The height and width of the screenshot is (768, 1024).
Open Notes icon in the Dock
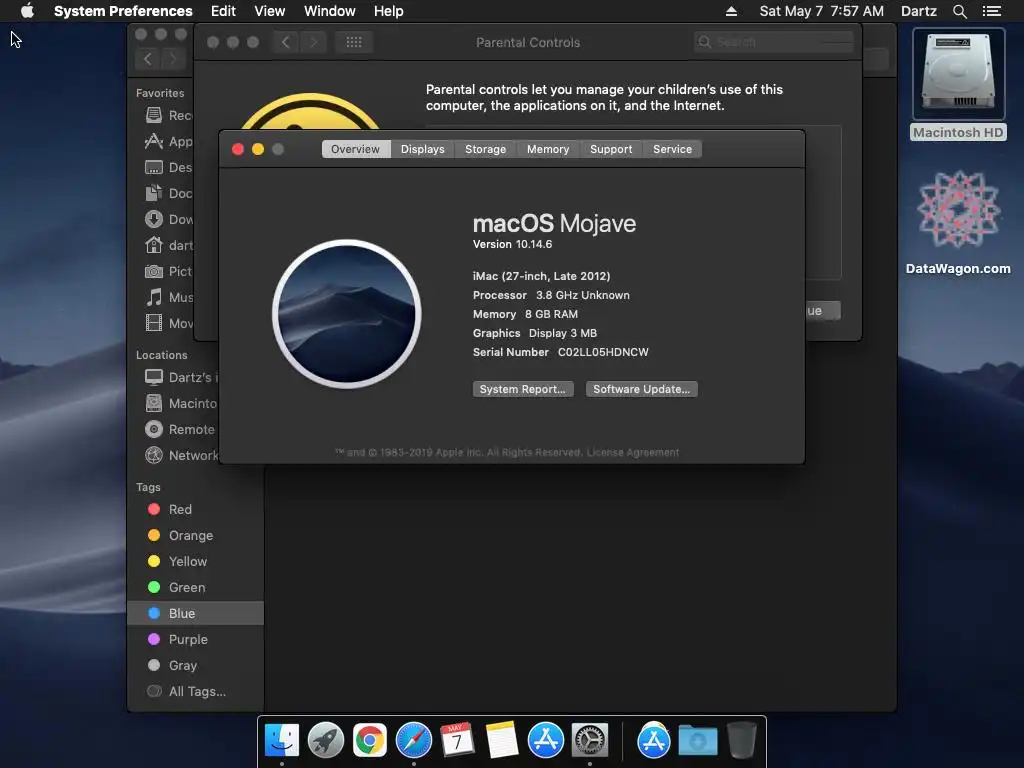(x=502, y=741)
